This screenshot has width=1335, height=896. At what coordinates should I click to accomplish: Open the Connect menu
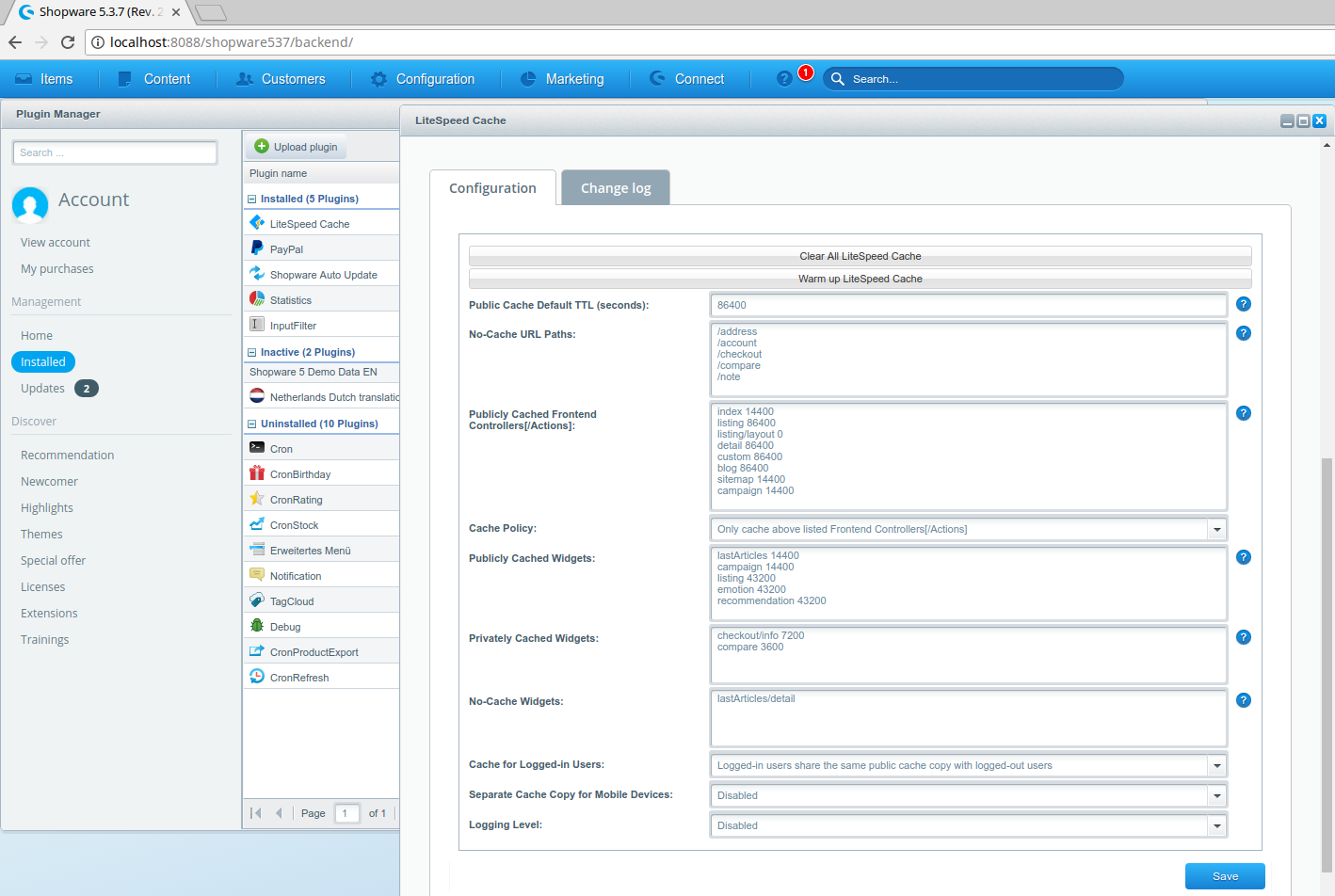[687, 79]
